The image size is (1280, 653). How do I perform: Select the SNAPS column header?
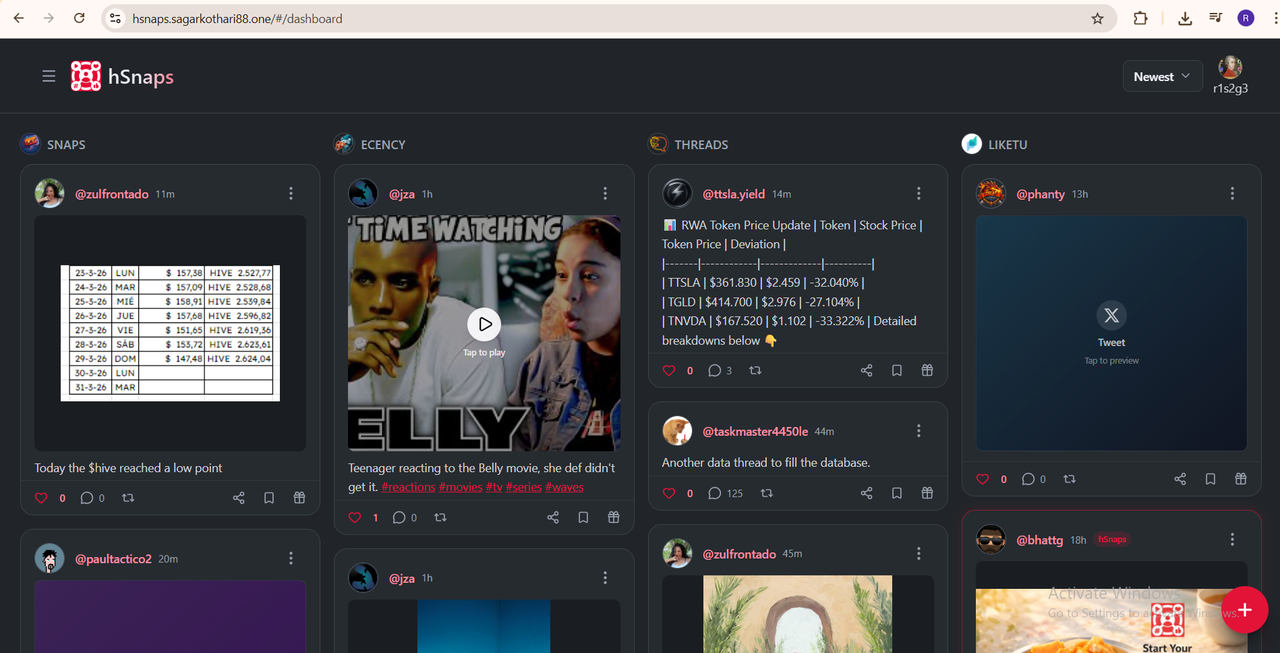click(66, 144)
